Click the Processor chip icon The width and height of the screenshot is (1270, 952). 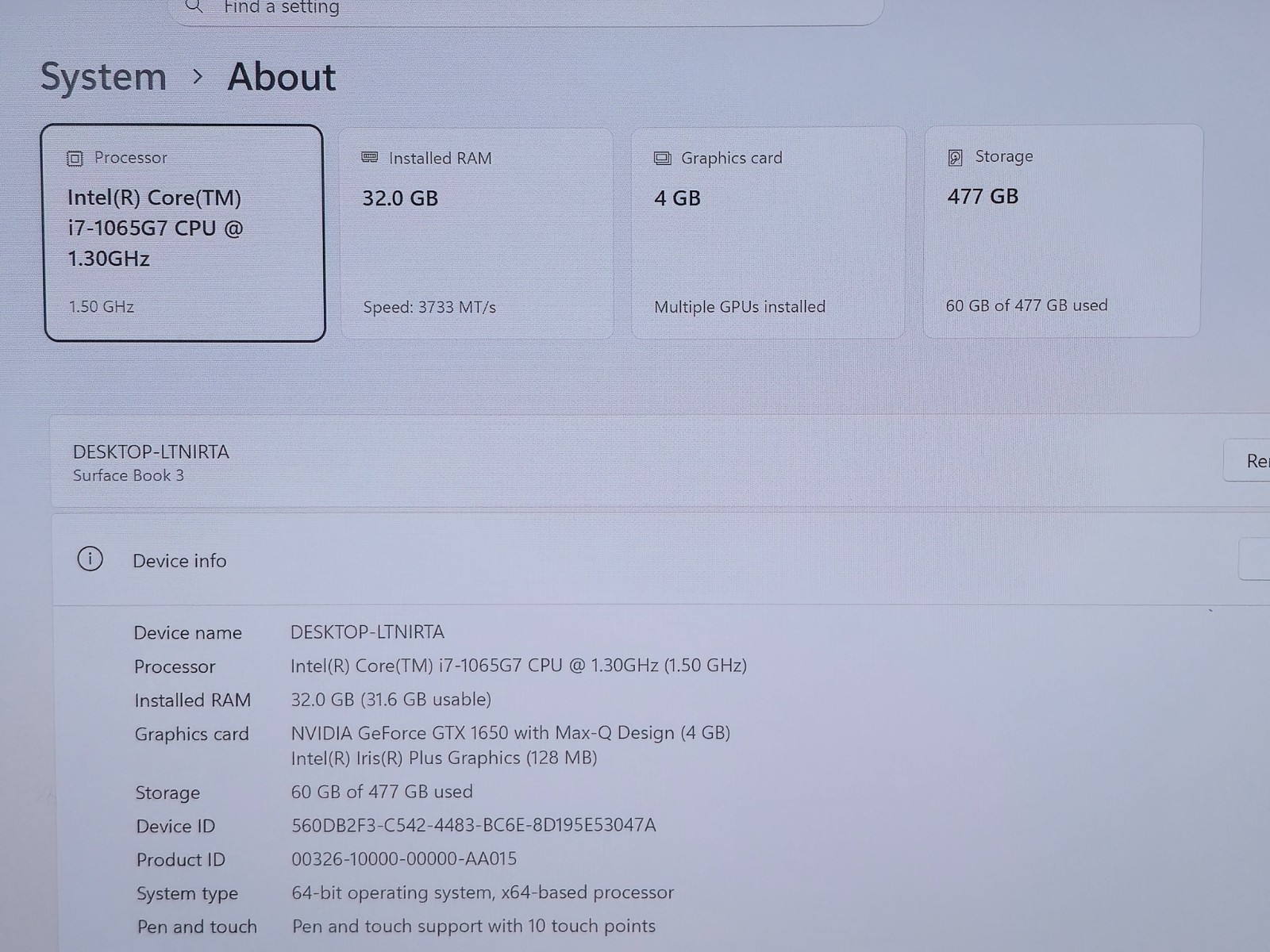[75, 159]
